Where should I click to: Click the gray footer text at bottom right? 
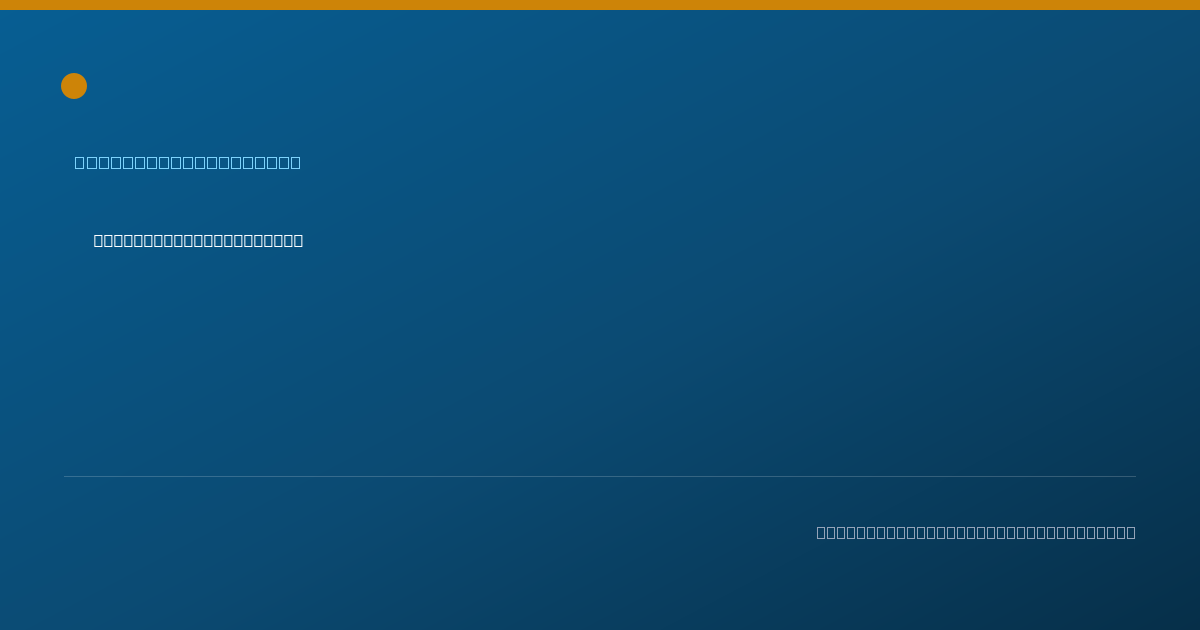pyautogui.click(x=976, y=532)
